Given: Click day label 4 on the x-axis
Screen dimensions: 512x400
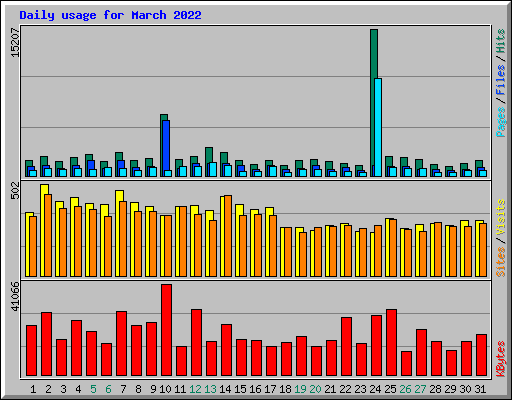Looking at the screenshot, I should tap(78, 389).
